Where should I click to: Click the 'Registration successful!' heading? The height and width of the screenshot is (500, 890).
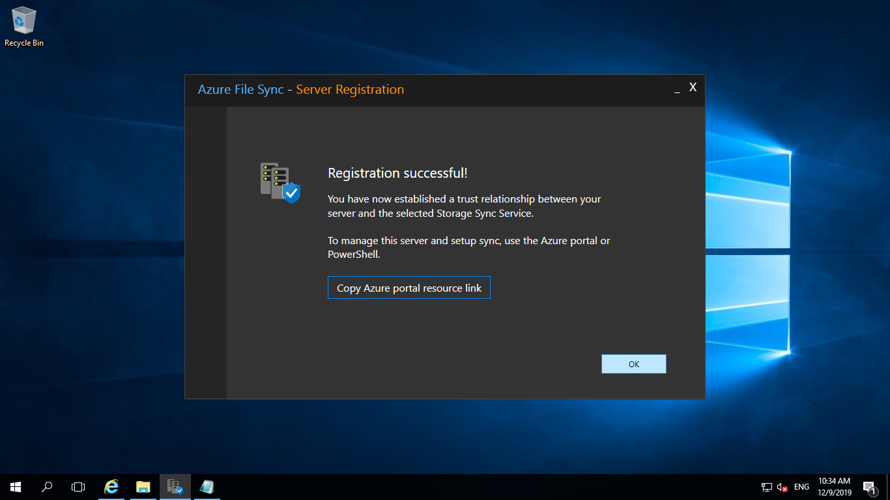pos(397,173)
